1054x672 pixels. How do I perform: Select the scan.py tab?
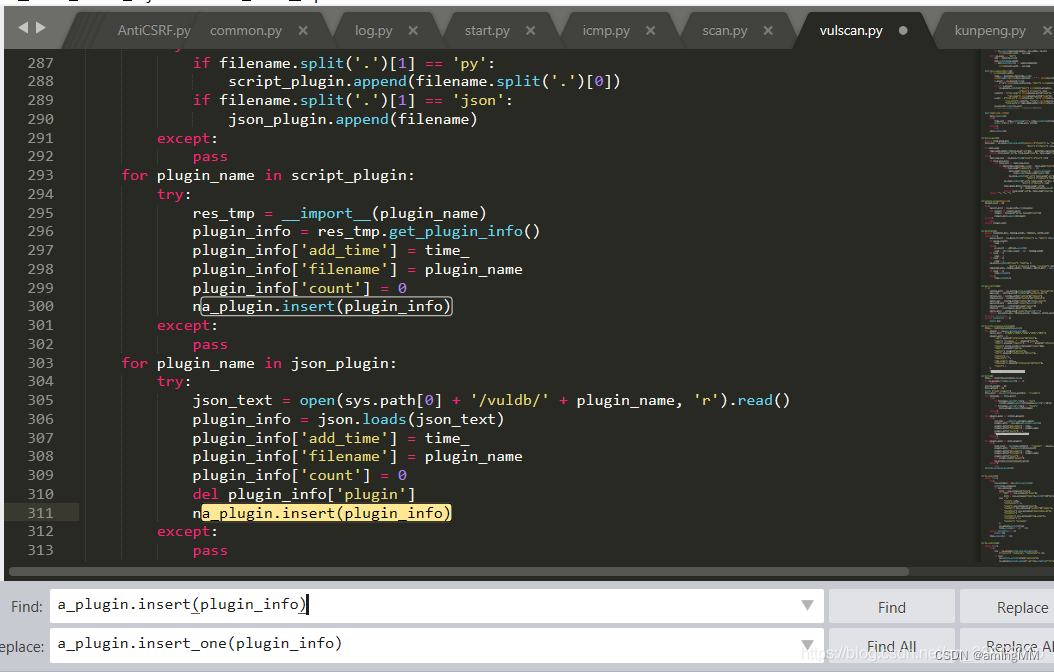click(725, 31)
